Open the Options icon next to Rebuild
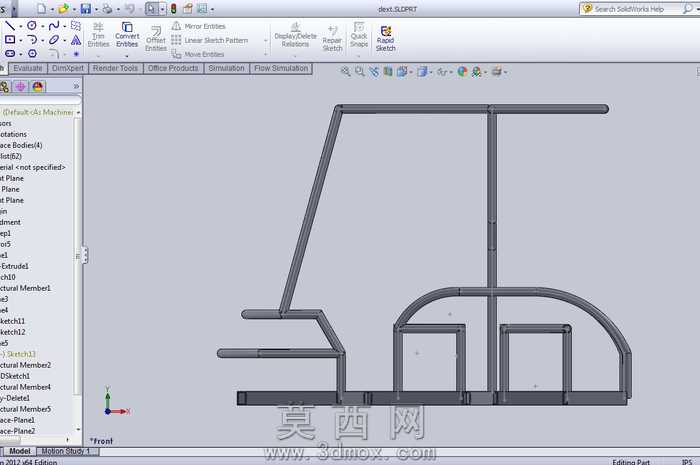700x465 pixels. coord(188,8)
